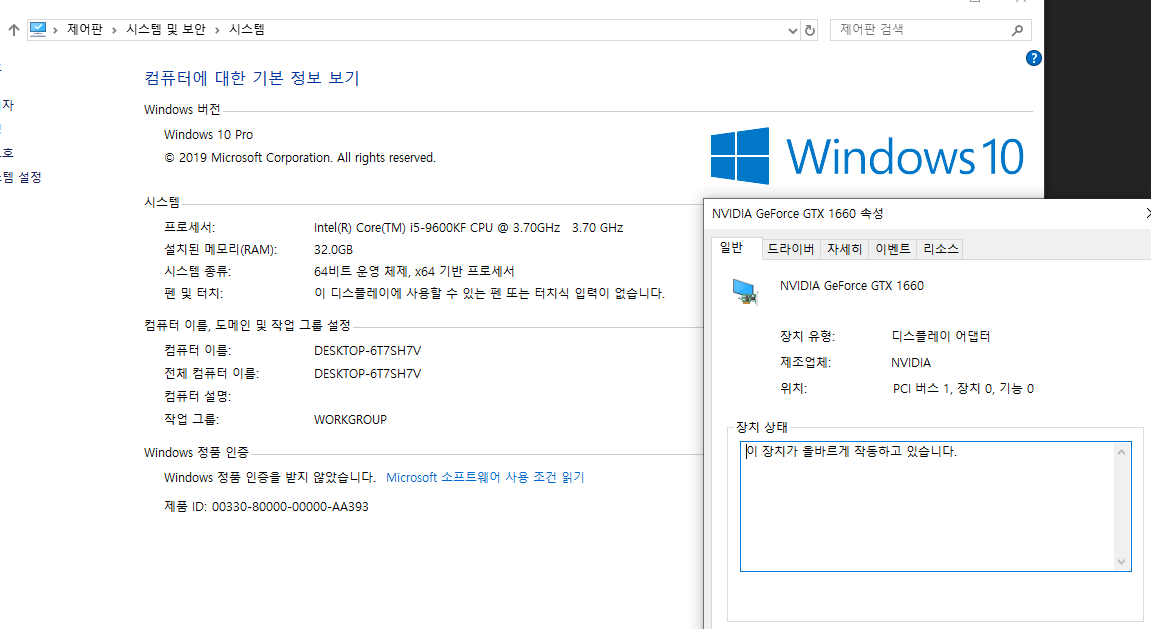
Task: Click the 컴퓨터 이름, 도메인 및 작업 그룹 설정 header
Action: (247, 325)
